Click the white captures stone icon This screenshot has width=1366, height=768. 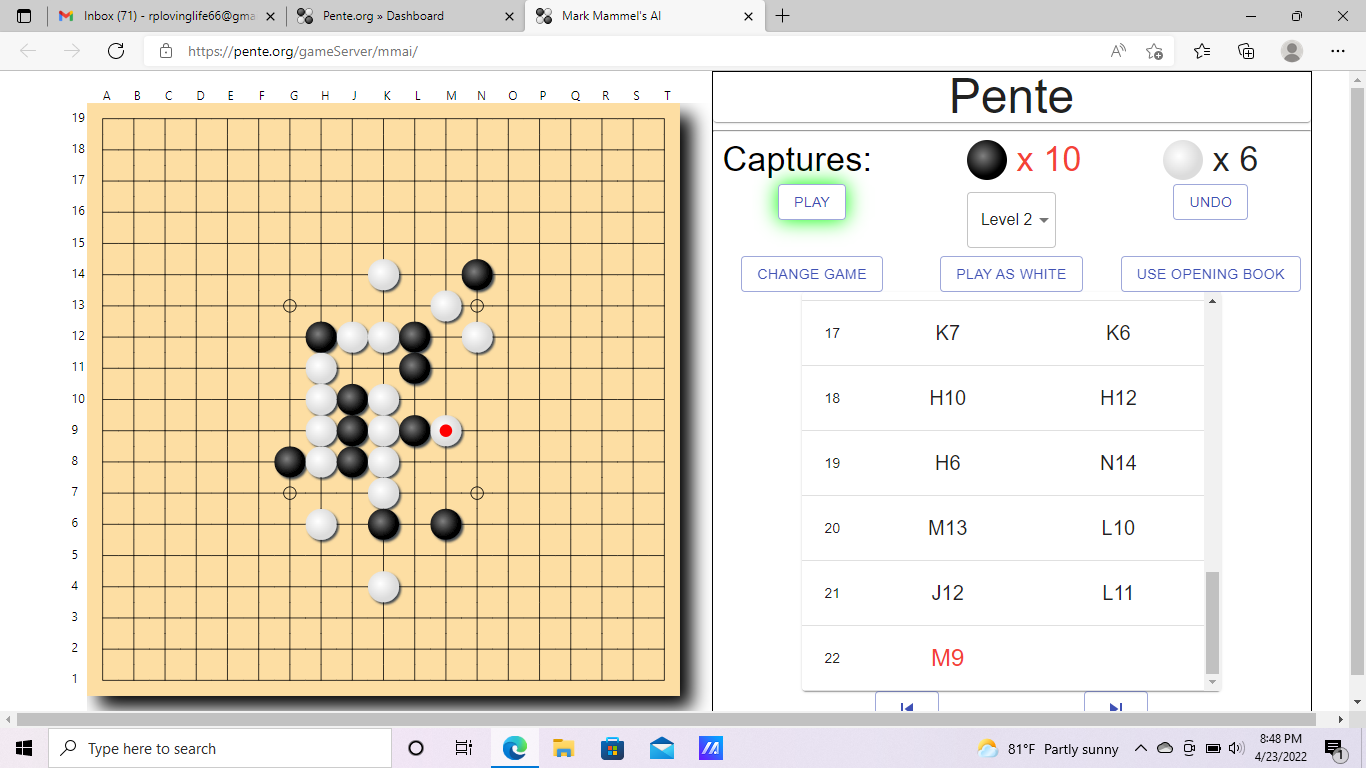click(x=1183, y=160)
